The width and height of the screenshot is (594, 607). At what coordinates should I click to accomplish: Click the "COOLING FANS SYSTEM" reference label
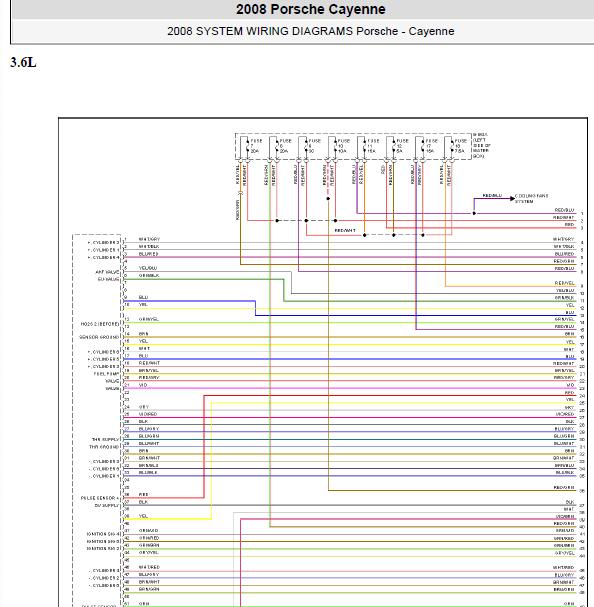(531, 199)
